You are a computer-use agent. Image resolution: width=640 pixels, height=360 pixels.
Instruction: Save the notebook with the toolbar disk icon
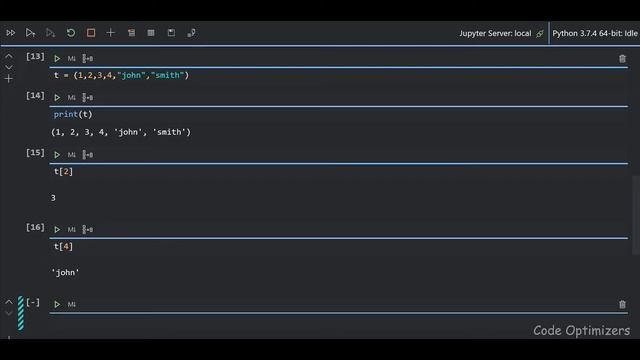pyautogui.click(x=171, y=33)
